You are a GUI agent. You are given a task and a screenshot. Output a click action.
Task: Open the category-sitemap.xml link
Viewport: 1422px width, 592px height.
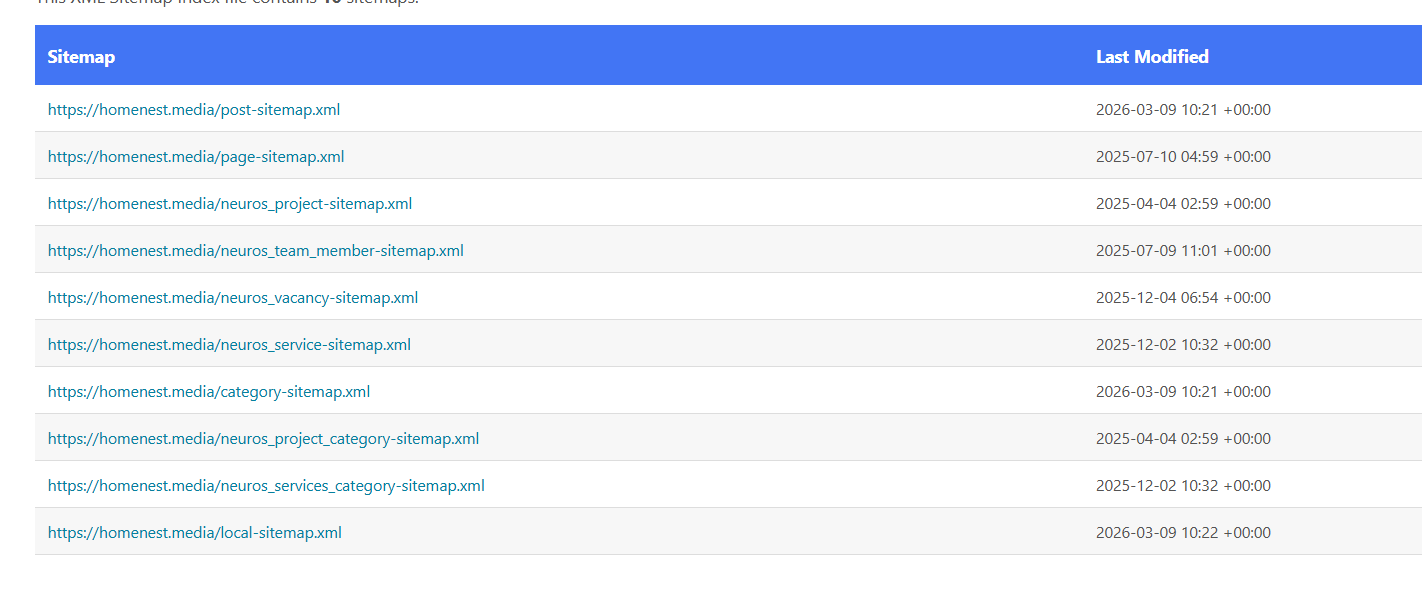209,391
